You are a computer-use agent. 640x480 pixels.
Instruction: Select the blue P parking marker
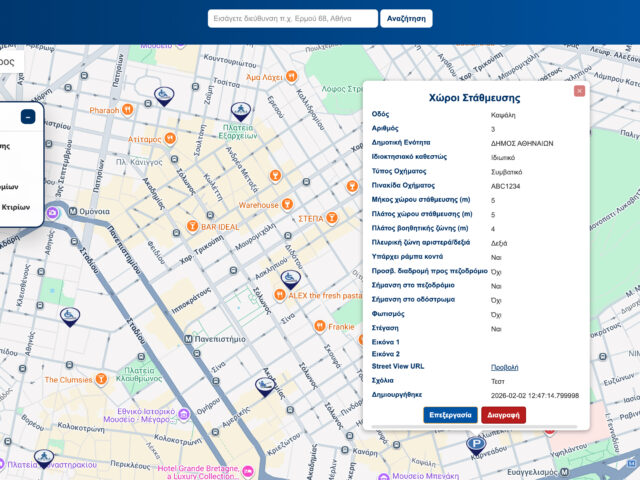(x=476, y=445)
